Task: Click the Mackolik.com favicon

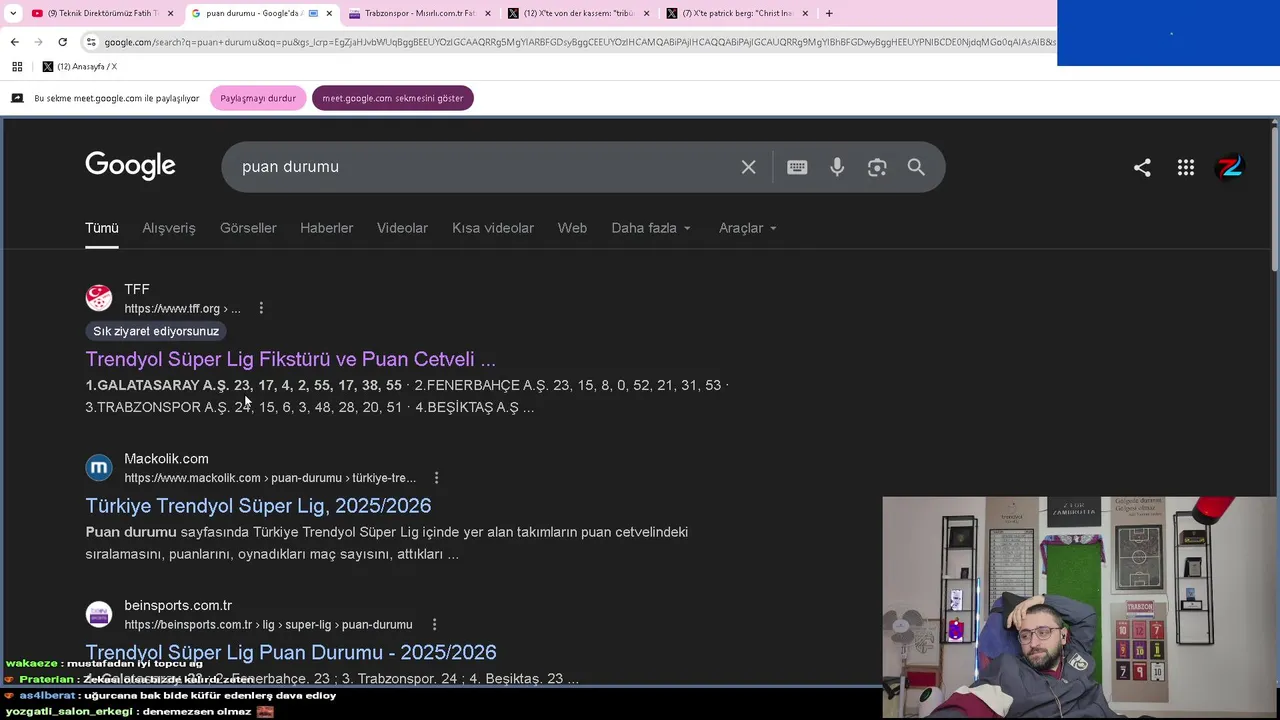Action: pyautogui.click(x=99, y=468)
